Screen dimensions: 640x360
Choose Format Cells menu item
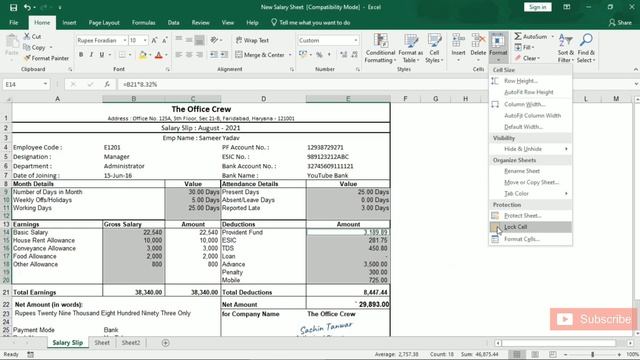[x=530, y=239]
